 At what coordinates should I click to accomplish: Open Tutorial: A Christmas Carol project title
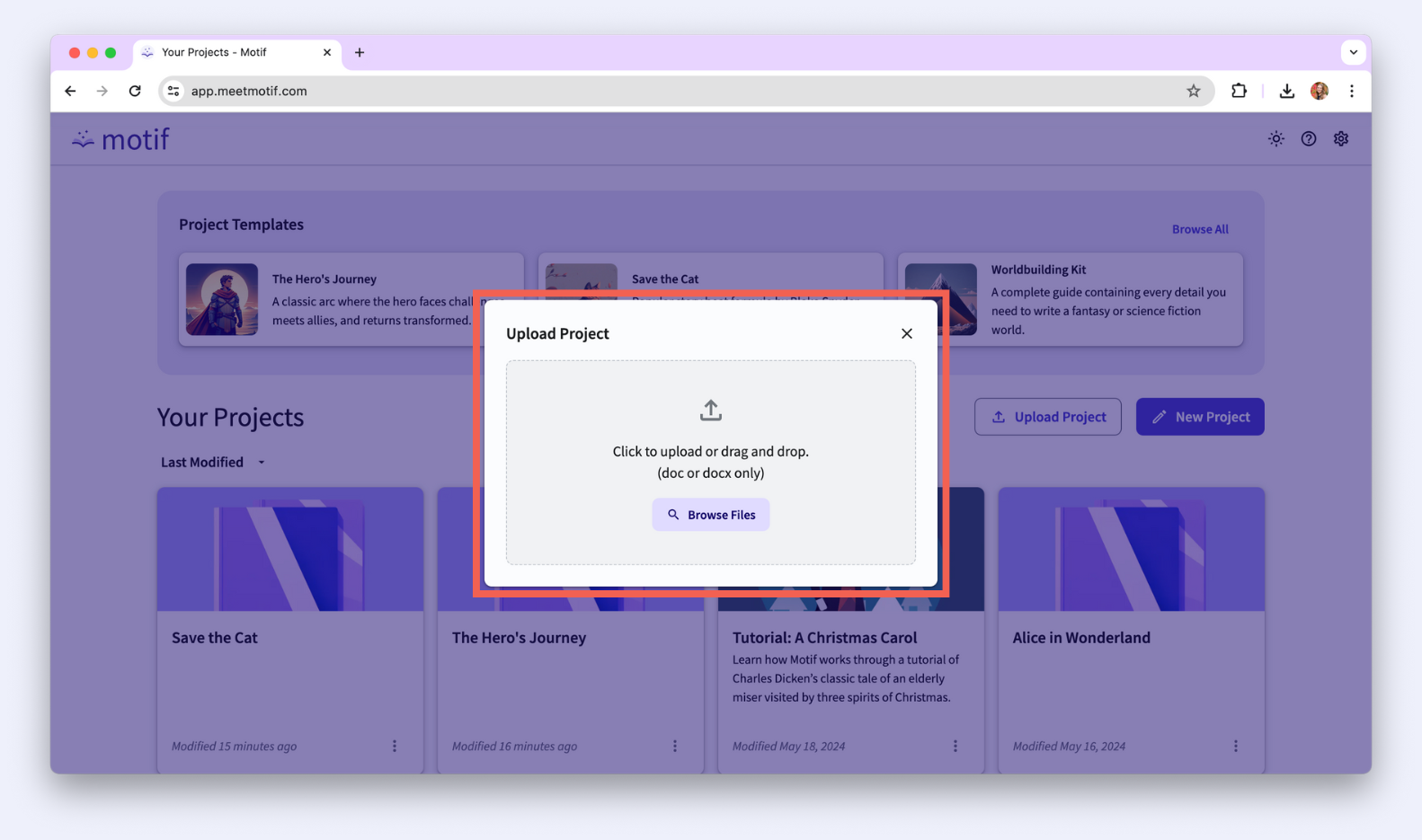[824, 637]
